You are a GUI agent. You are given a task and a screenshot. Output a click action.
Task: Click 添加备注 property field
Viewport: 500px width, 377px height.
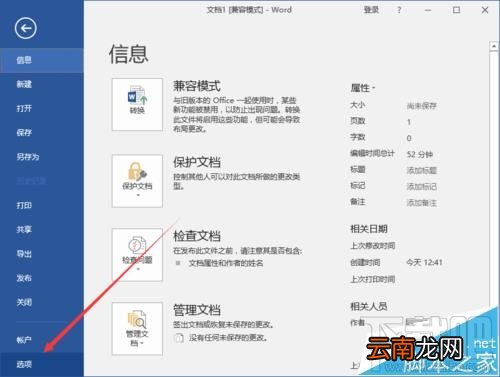(x=422, y=203)
